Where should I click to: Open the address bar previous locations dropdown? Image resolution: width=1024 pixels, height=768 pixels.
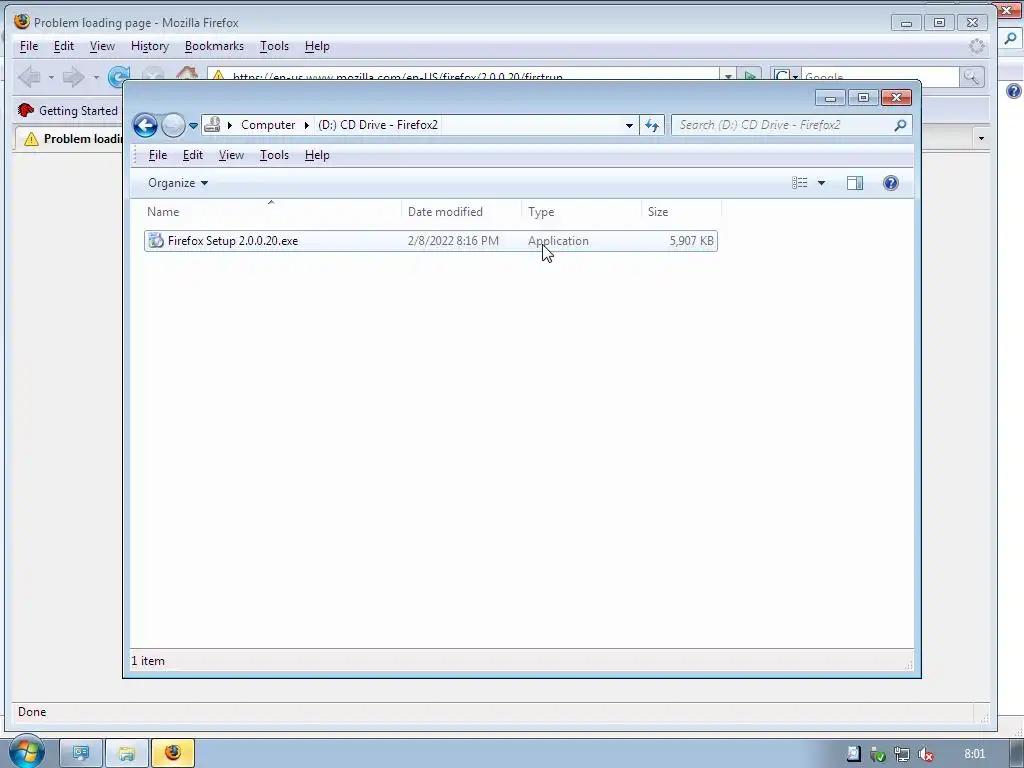pyautogui.click(x=629, y=125)
